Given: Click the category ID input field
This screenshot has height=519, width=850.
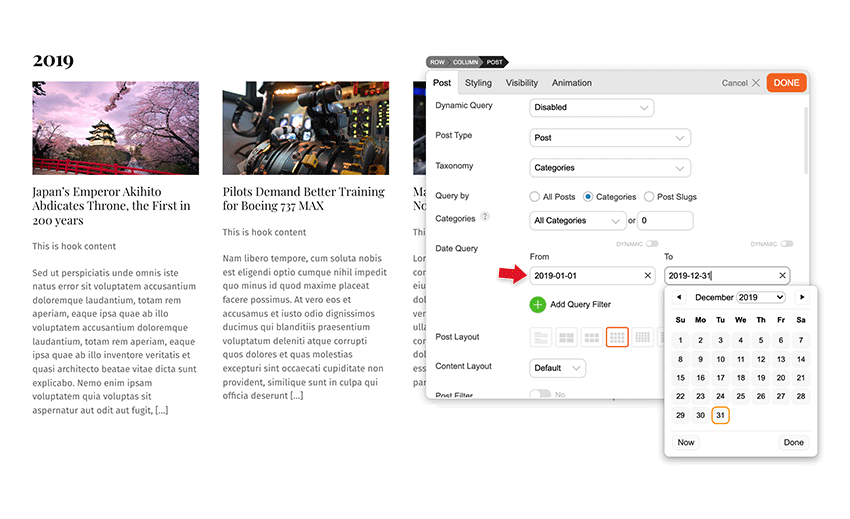Looking at the screenshot, I should tap(665, 221).
